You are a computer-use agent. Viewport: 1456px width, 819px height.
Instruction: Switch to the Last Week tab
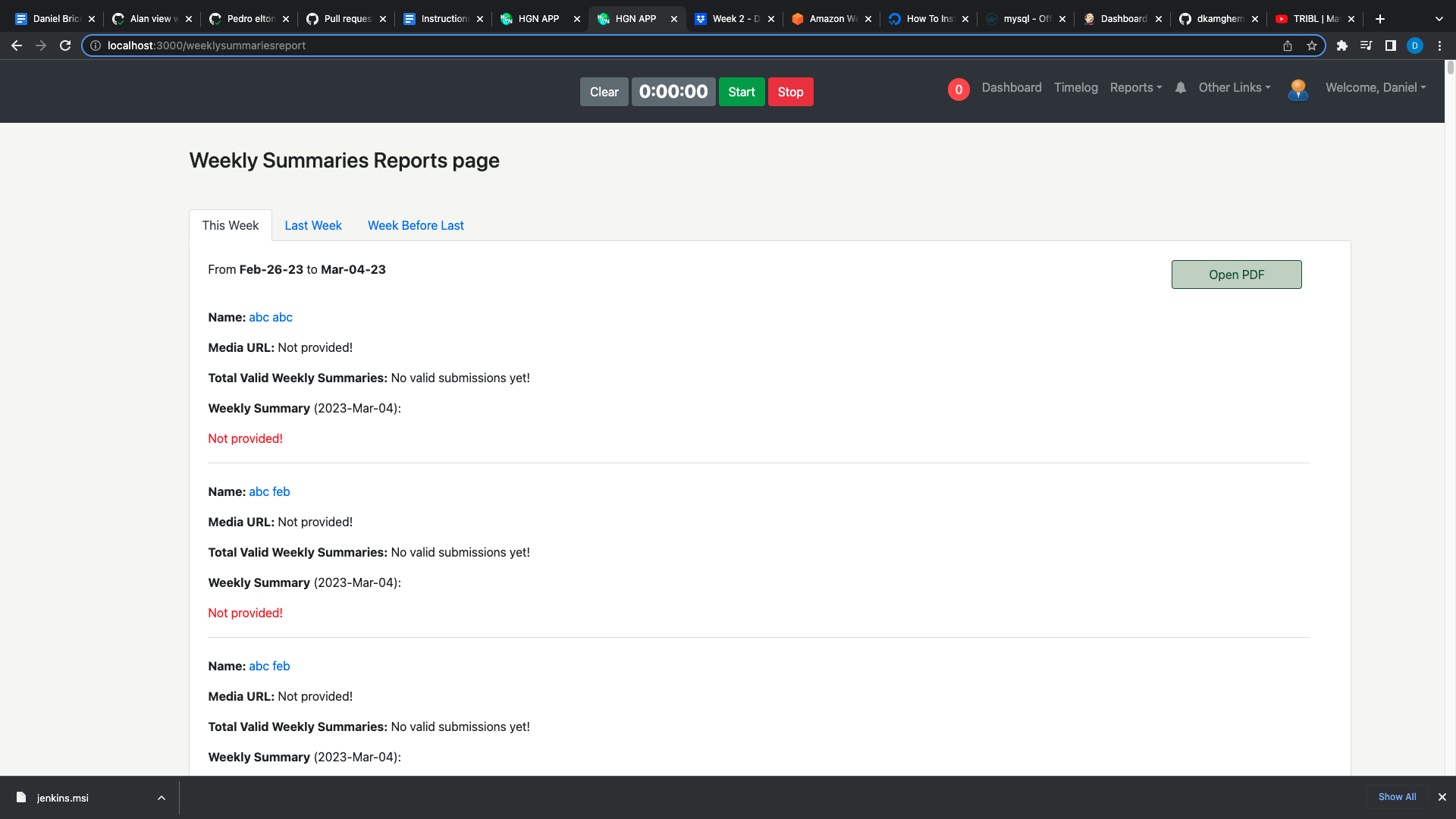tap(313, 225)
